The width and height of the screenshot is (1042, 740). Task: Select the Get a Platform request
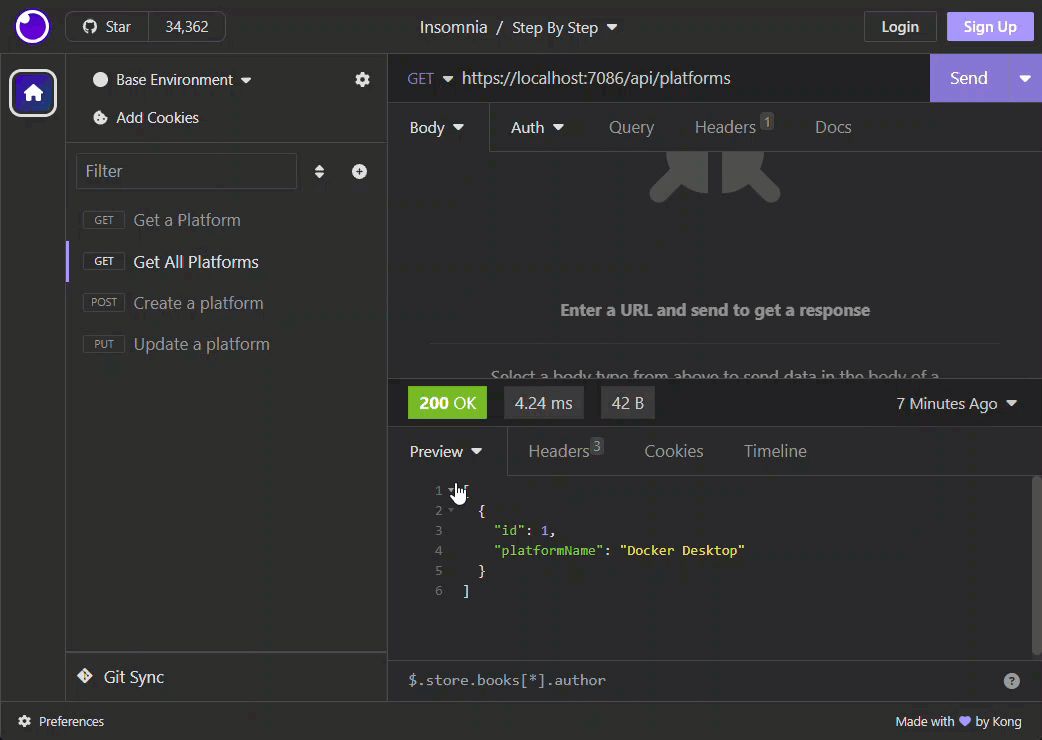(x=227, y=221)
